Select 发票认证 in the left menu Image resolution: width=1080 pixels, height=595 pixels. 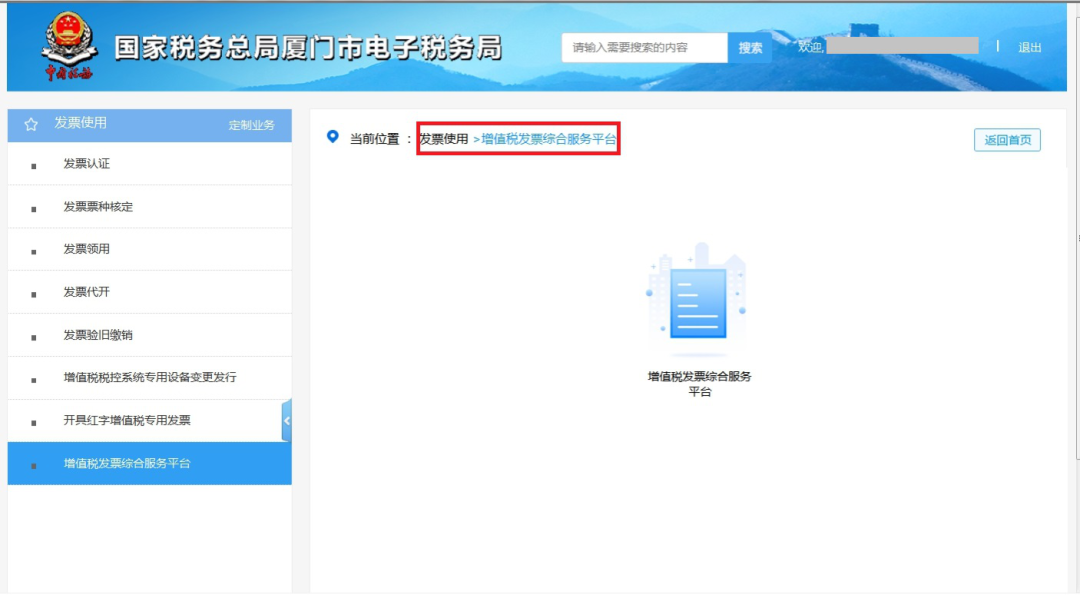coord(87,164)
